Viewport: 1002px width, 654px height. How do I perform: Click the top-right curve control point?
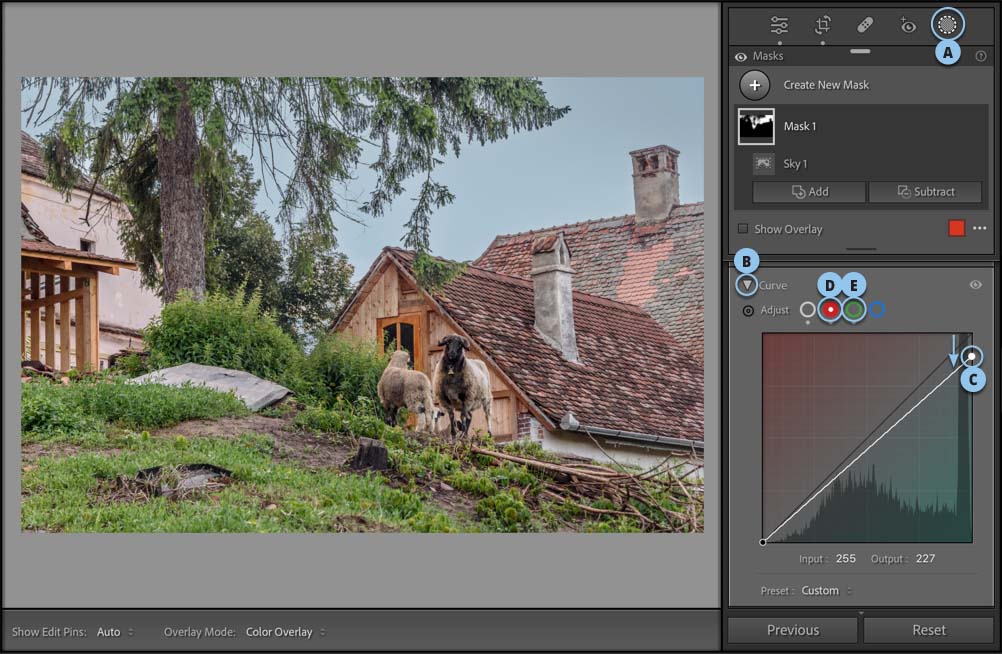click(x=972, y=356)
